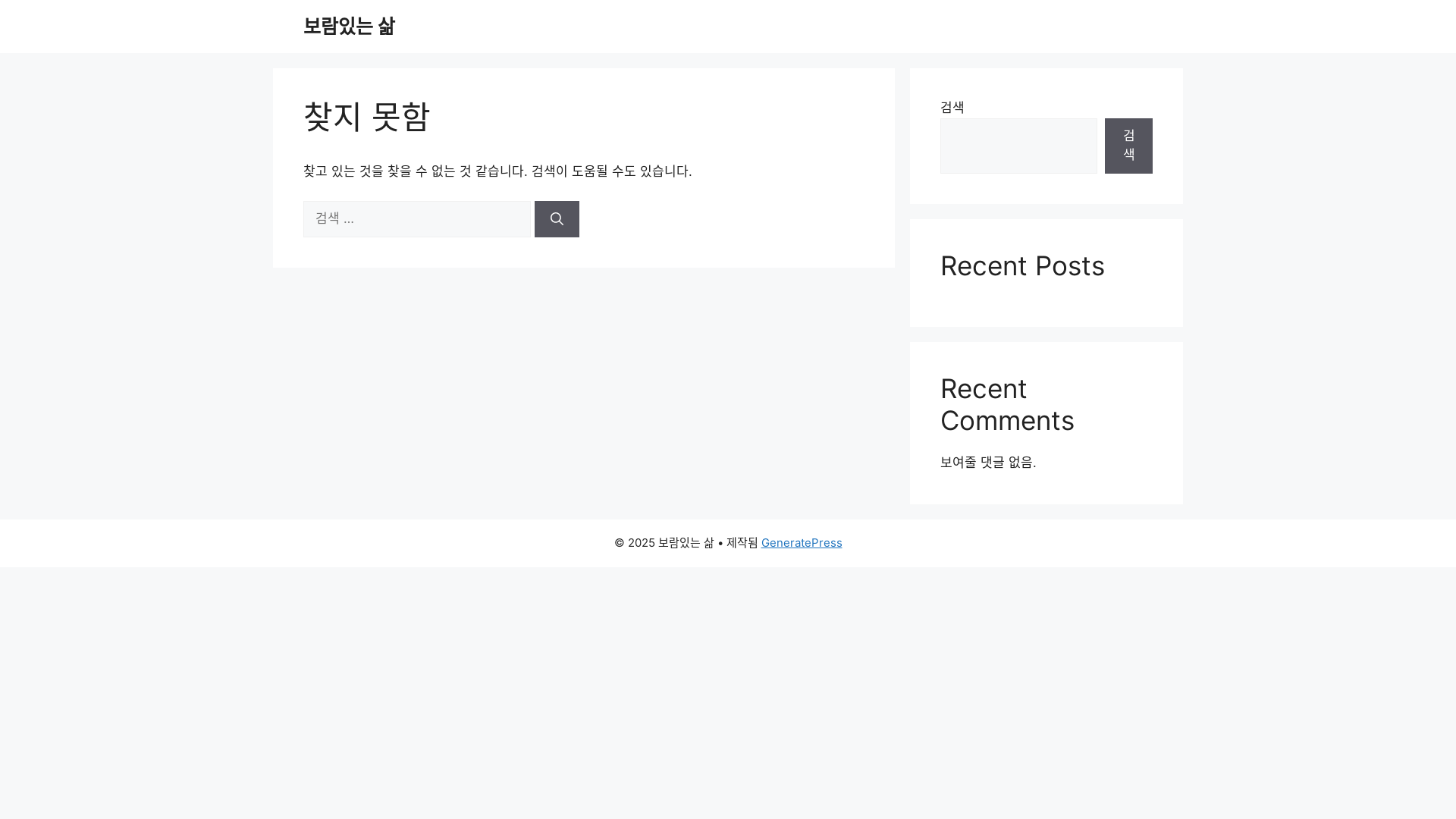Image resolution: width=1456 pixels, height=819 pixels.
Task: Focus the sidebar search input box
Action: 1018,146
